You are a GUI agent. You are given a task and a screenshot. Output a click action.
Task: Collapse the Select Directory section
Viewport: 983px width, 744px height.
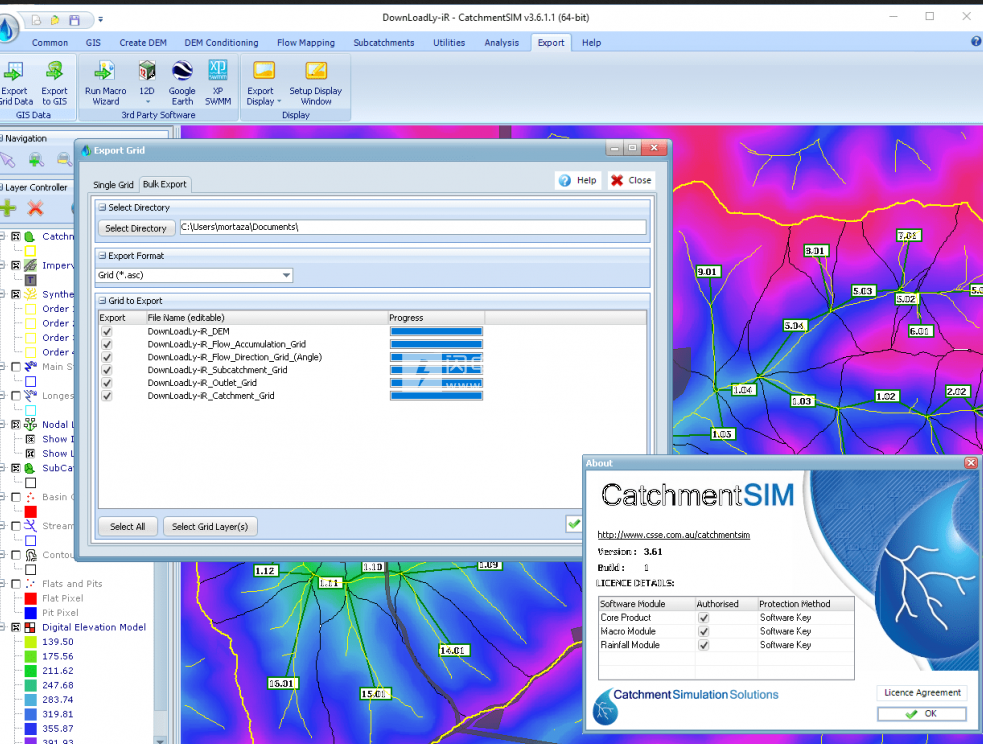coord(102,207)
